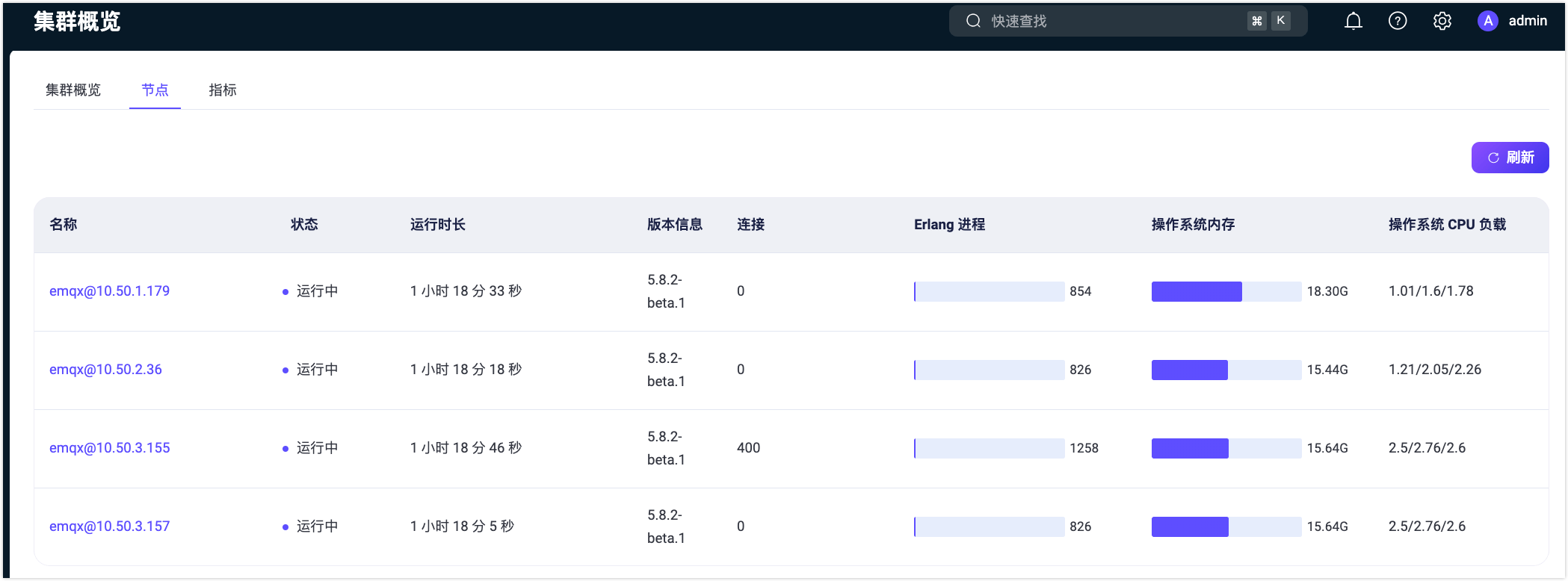Click the command key shortcut badge

coord(1256,21)
